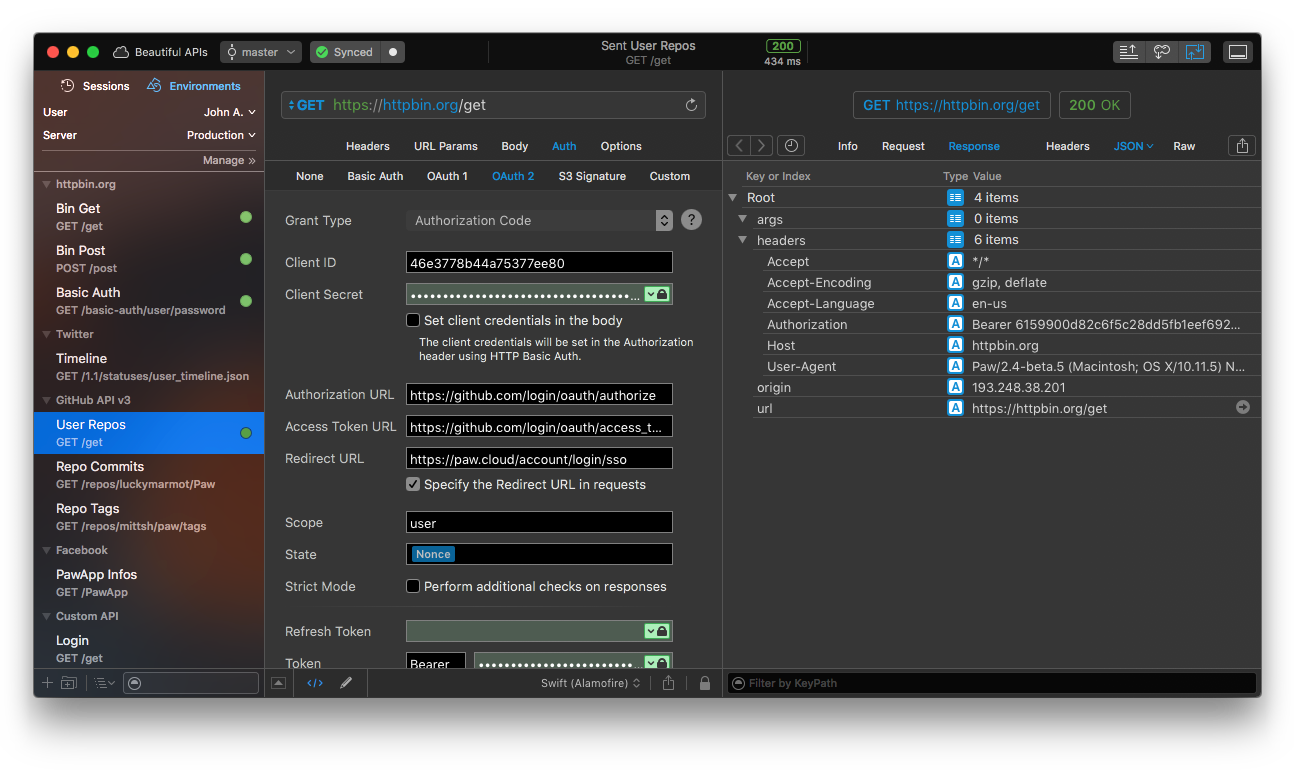Switch to the code generator view
The height and width of the screenshot is (778, 1294).
point(315,683)
